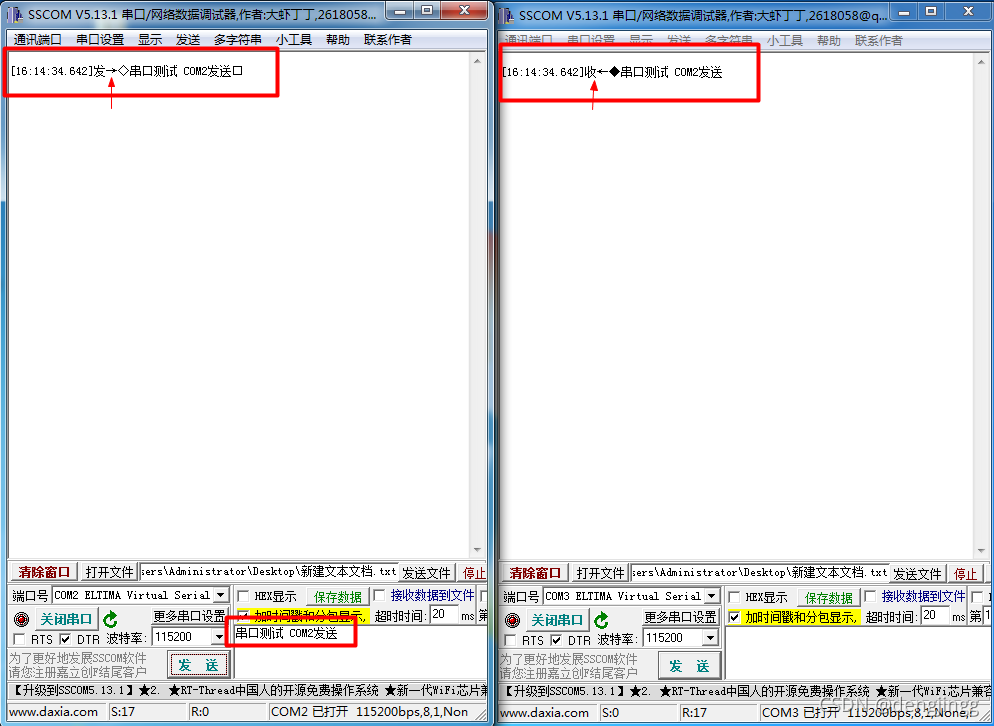Open the 串口设置 menu in left window
This screenshot has width=994, height=726.
point(97,39)
